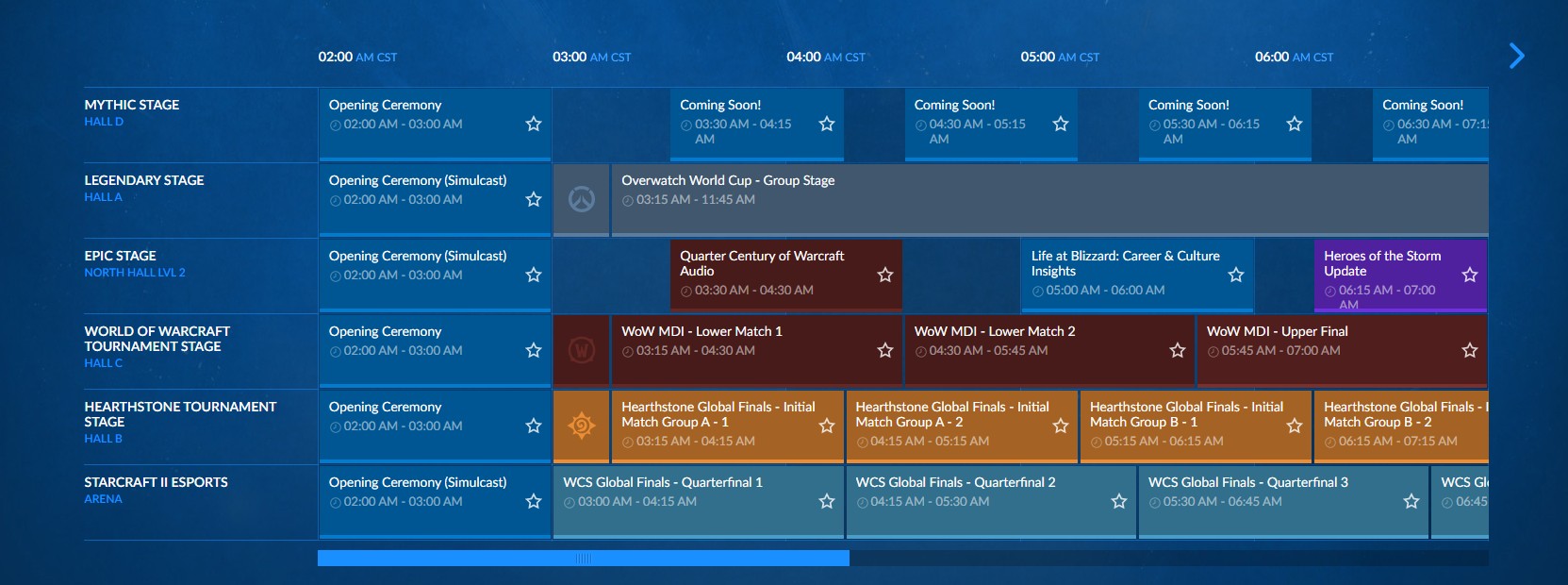Star Quarter Century of Warcraft Audio
This screenshot has height=585, width=1568.
point(885,275)
